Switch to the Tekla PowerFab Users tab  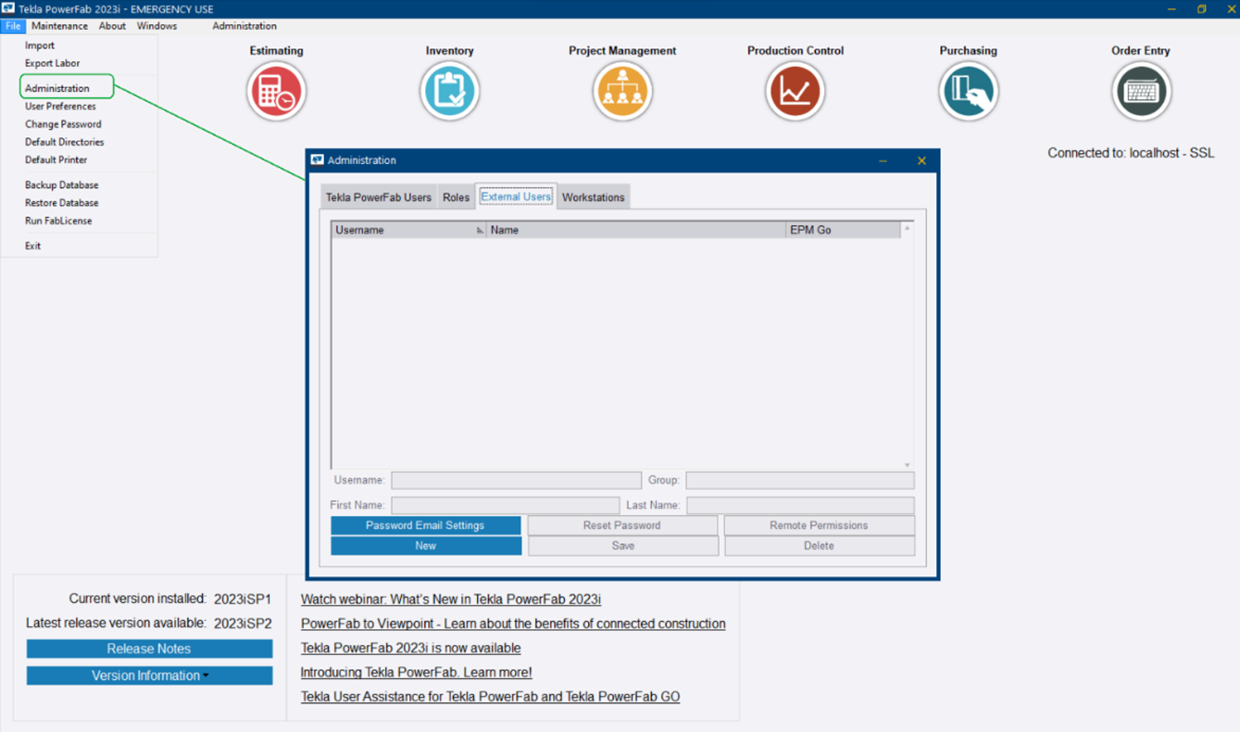[379, 197]
